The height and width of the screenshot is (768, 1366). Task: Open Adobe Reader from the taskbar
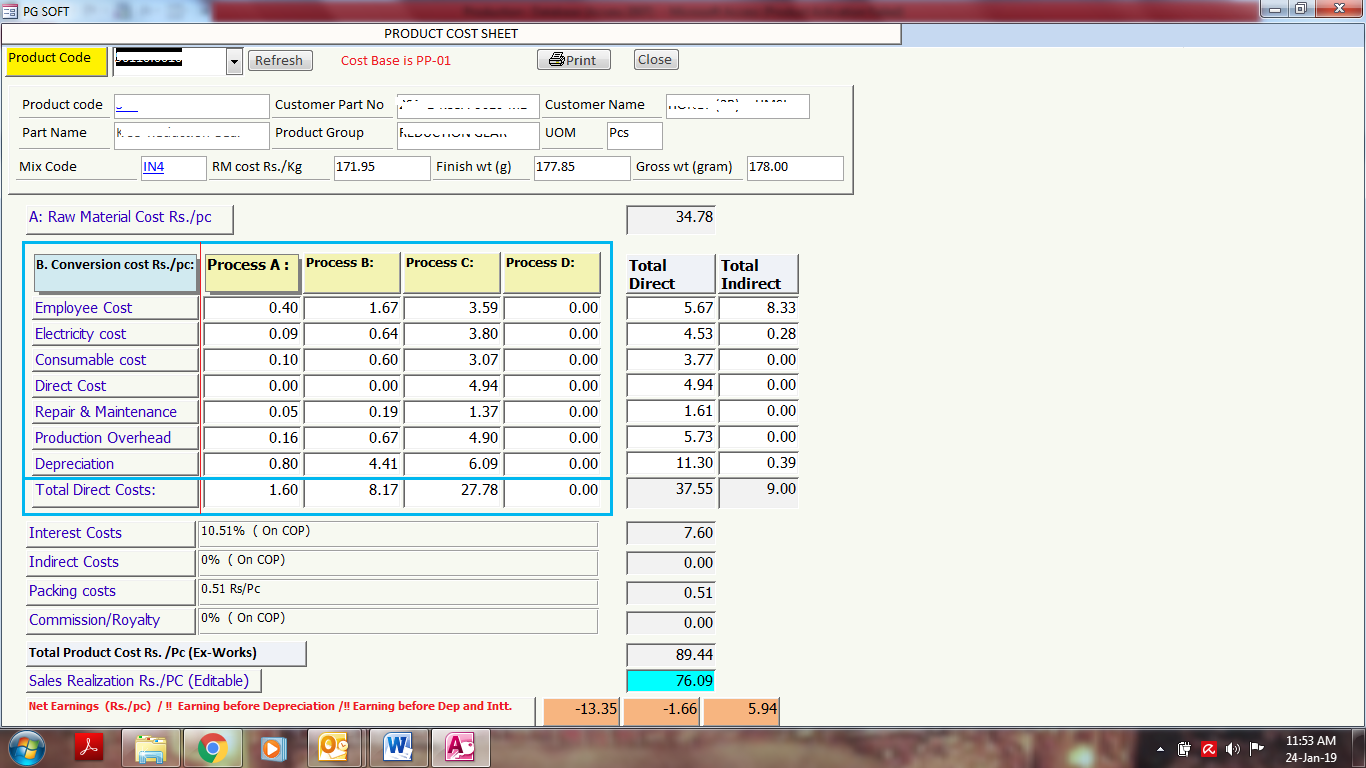(90, 748)
